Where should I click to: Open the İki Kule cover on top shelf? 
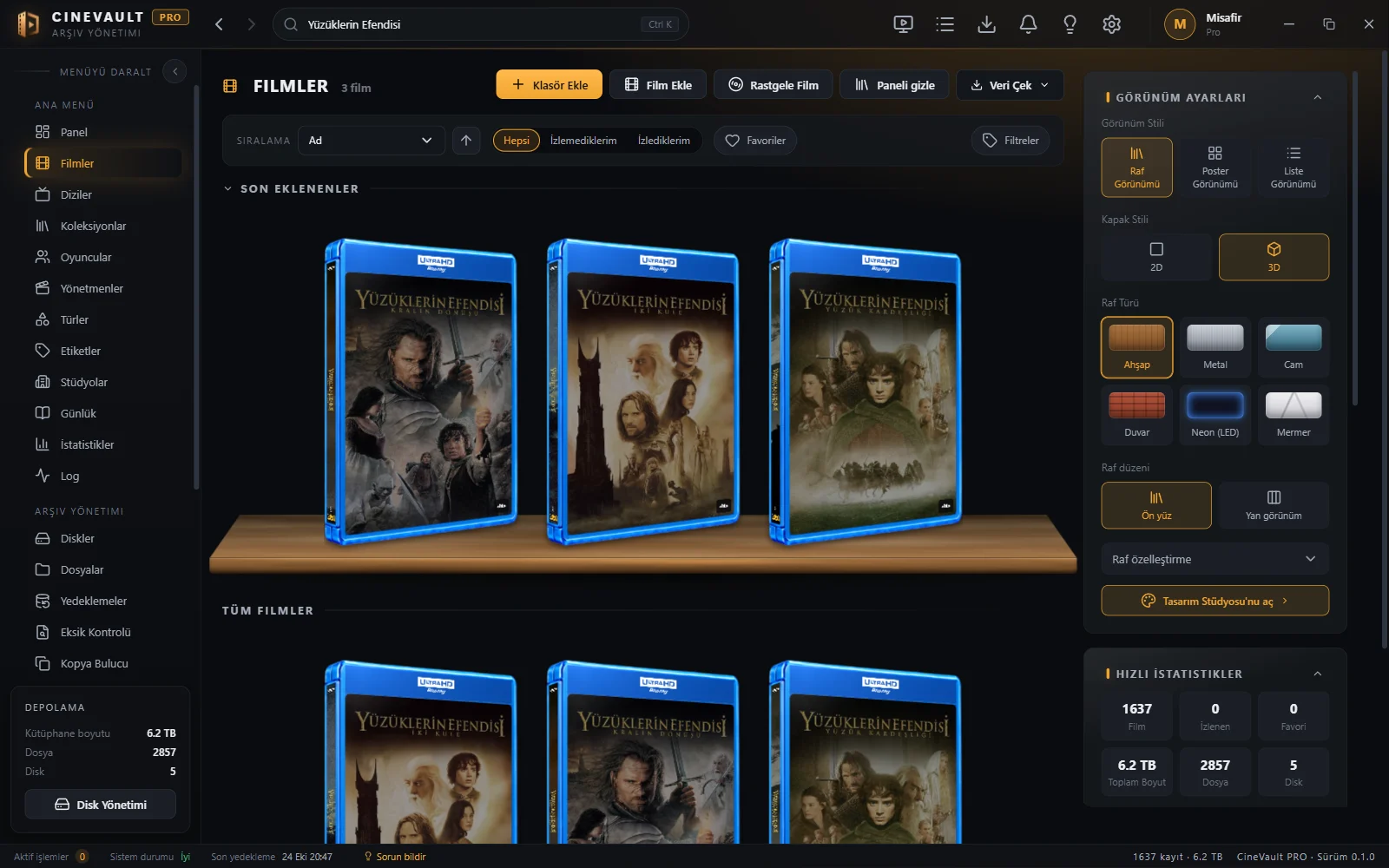(x=644, y=392)
